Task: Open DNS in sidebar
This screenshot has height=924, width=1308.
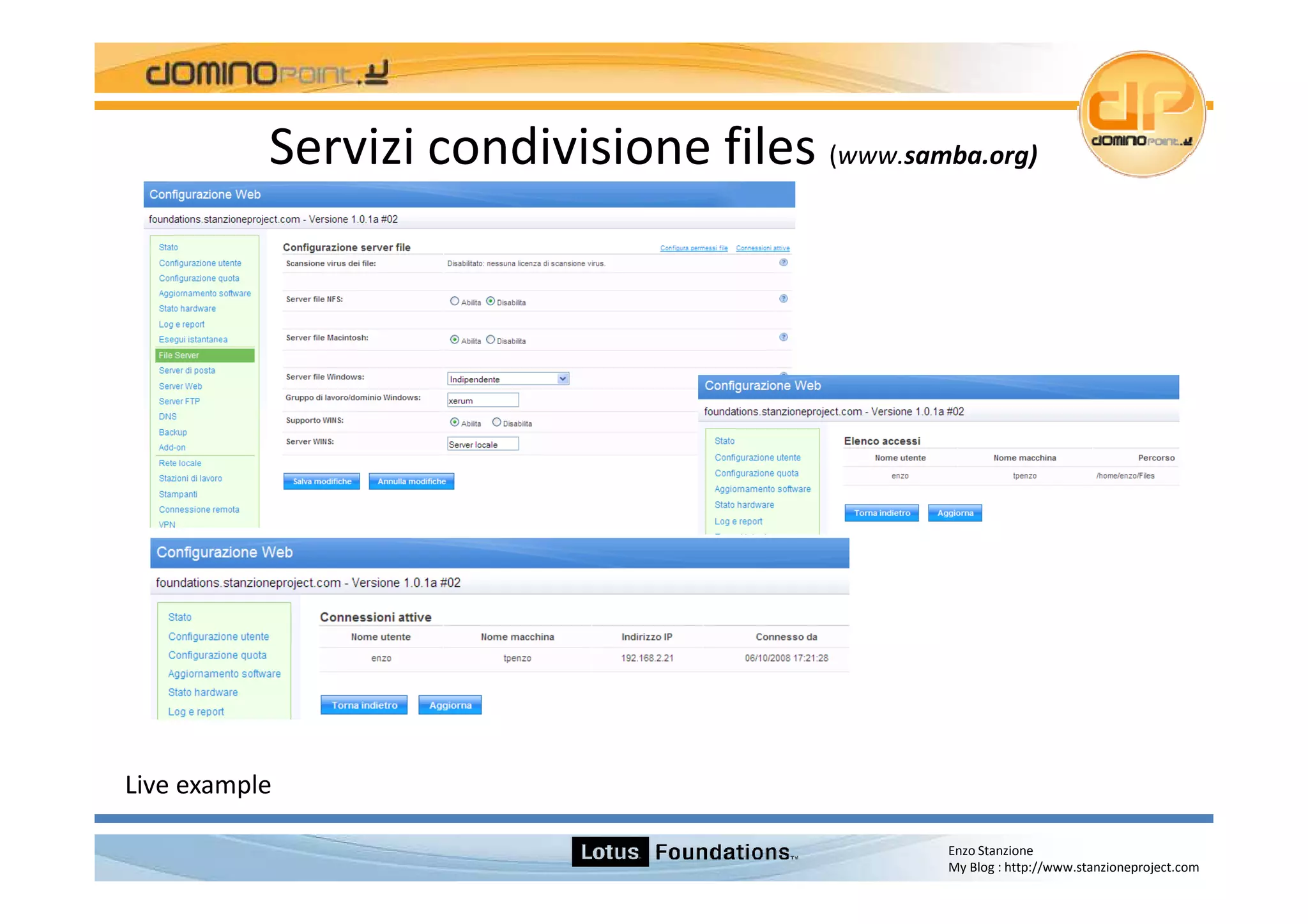Action: pos(167,416)
